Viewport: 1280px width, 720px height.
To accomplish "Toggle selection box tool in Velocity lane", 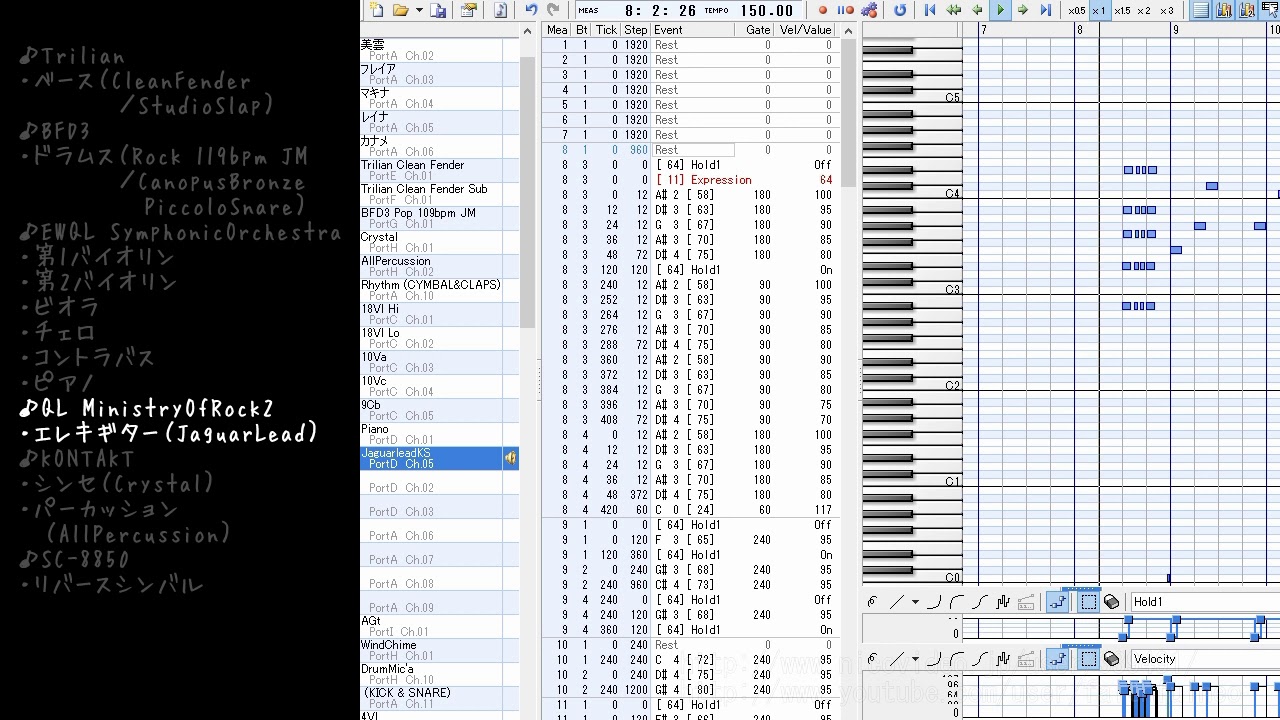I will (1088, 659).
